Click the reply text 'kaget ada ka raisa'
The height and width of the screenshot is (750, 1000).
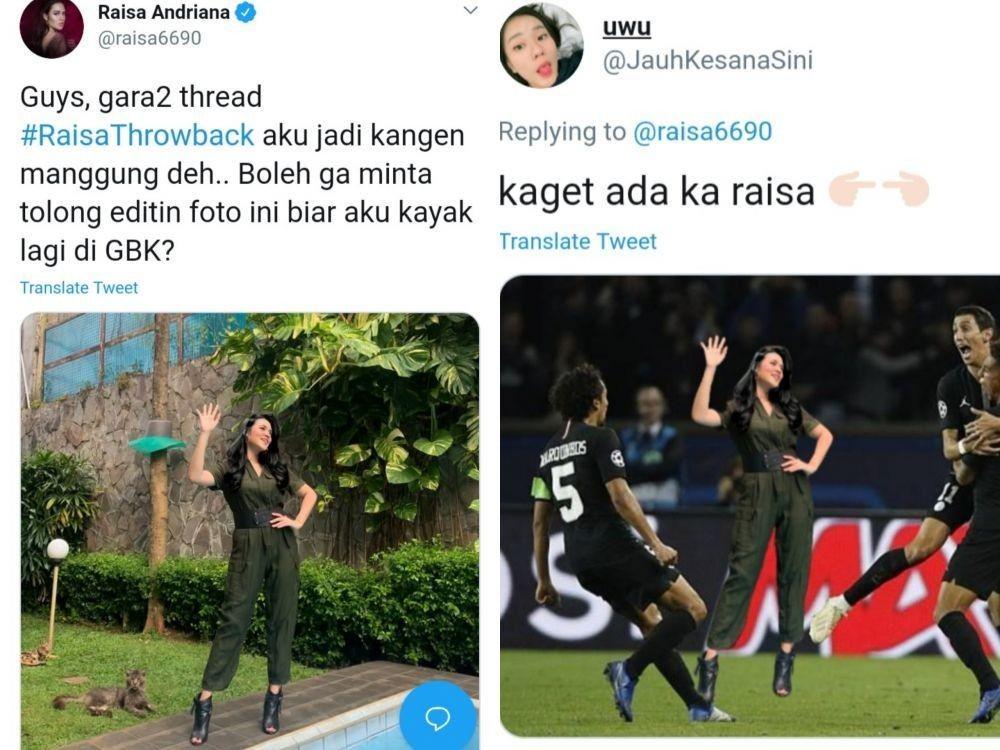click(656, 191)
